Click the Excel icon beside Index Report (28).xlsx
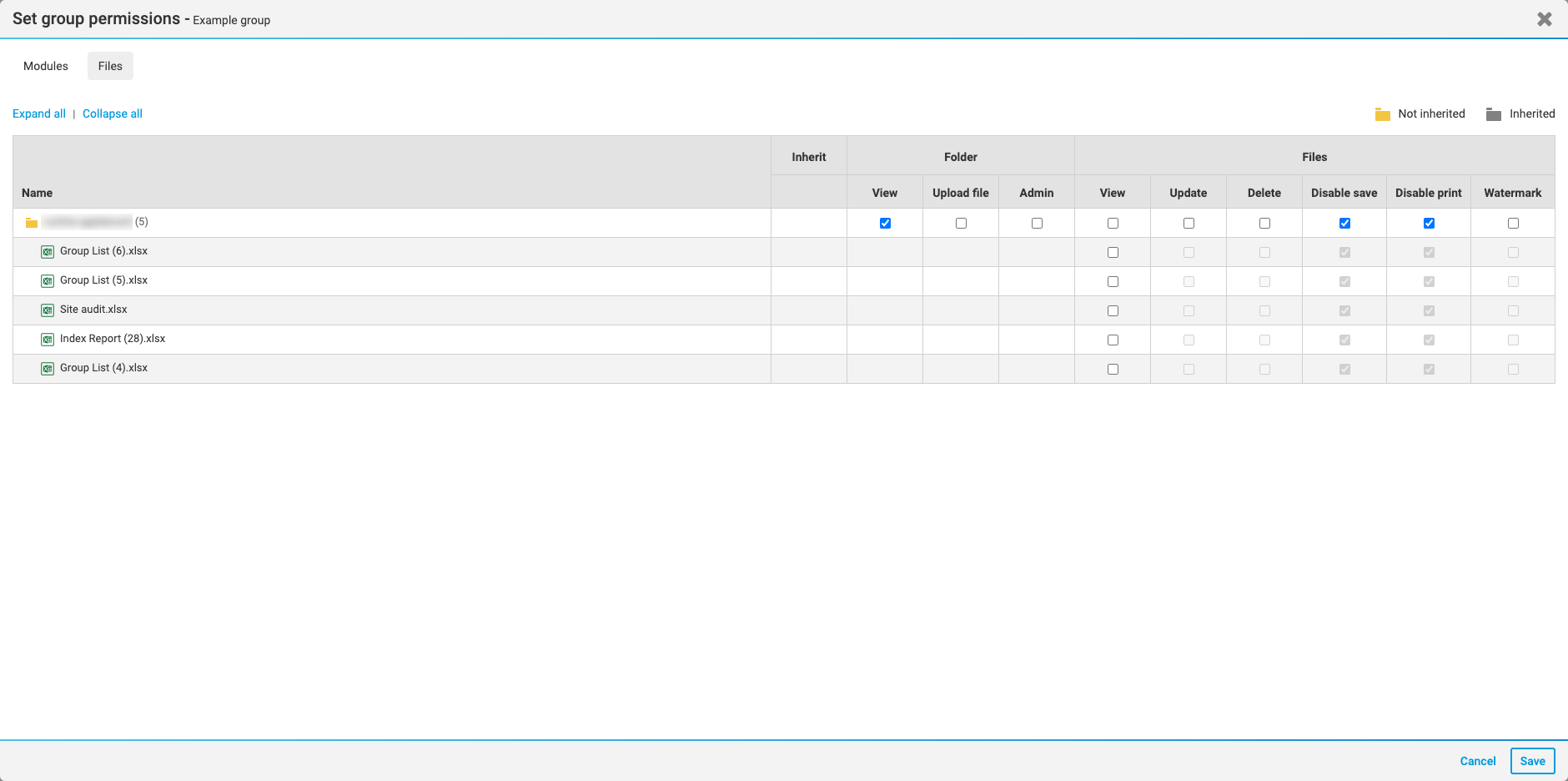 click(x=48, y=340)
